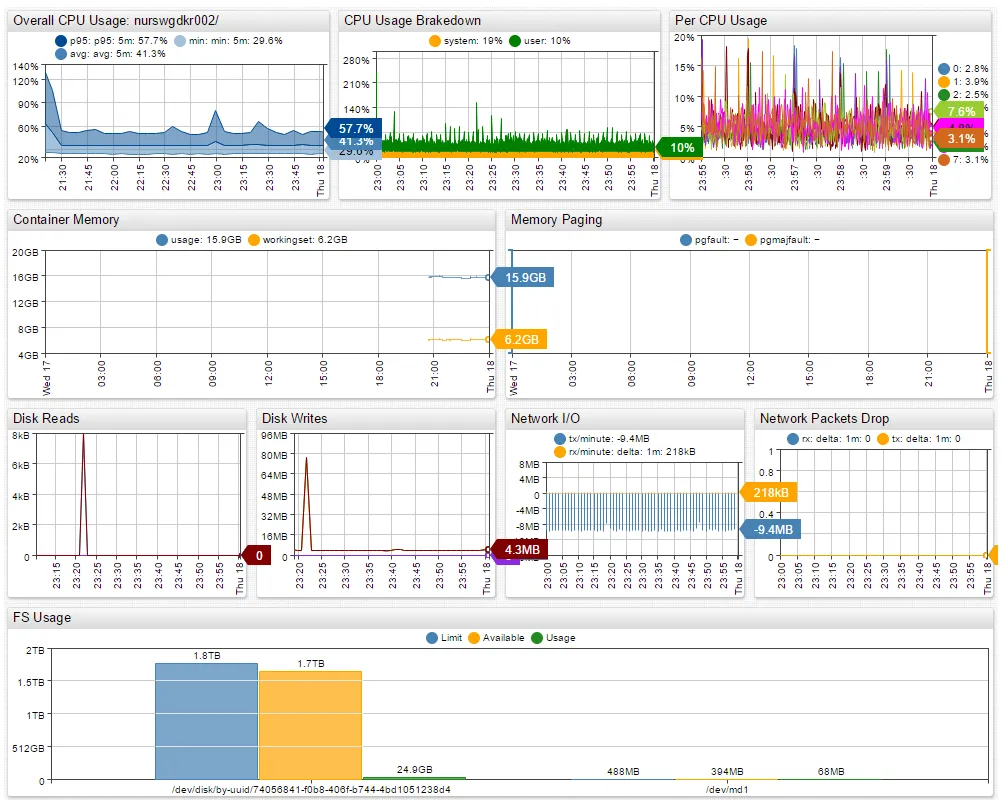Click the workingset legend dot
The image size is (1006, 810).
[x=254, y=240]
